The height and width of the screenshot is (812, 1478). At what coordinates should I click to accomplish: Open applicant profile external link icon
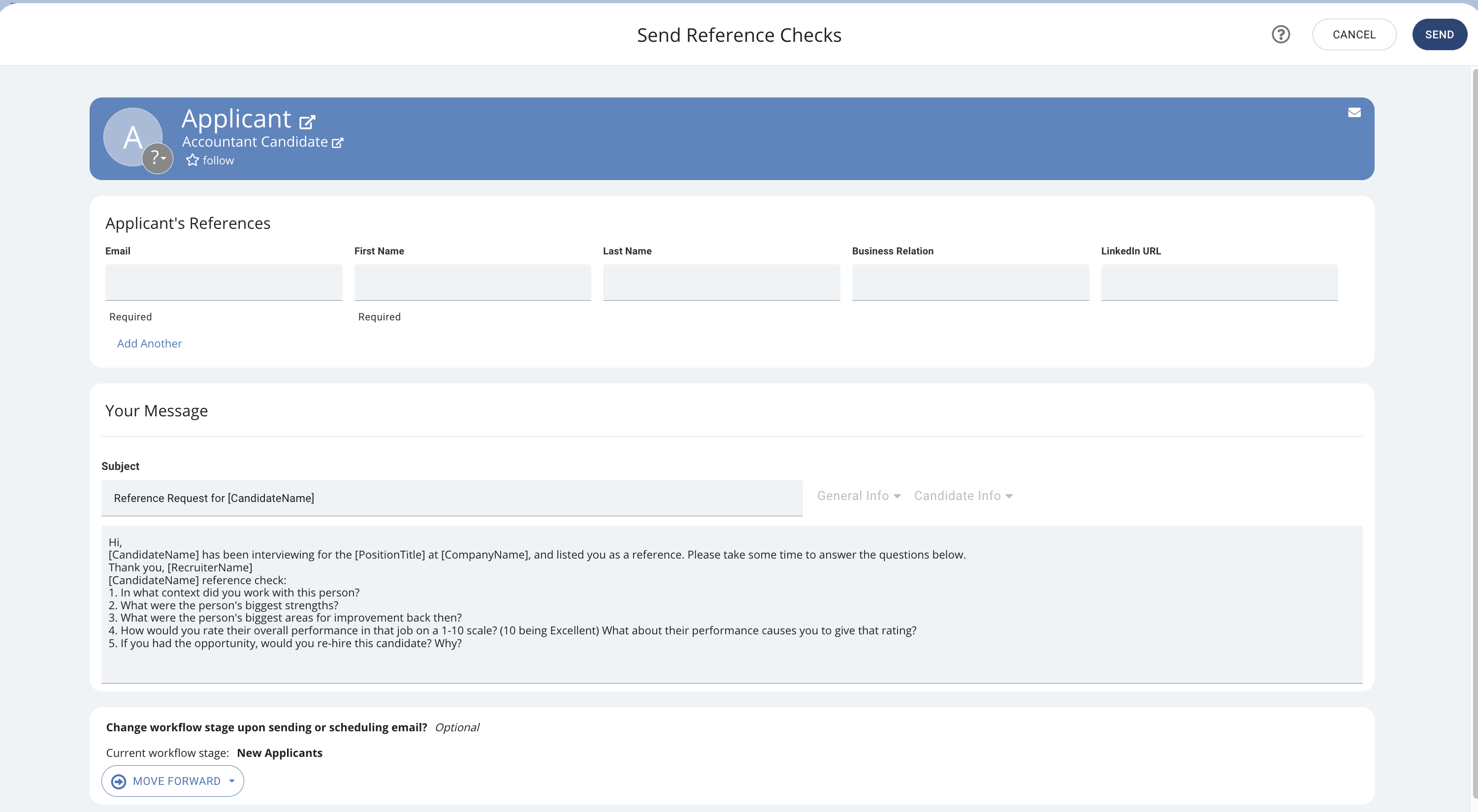308,122
